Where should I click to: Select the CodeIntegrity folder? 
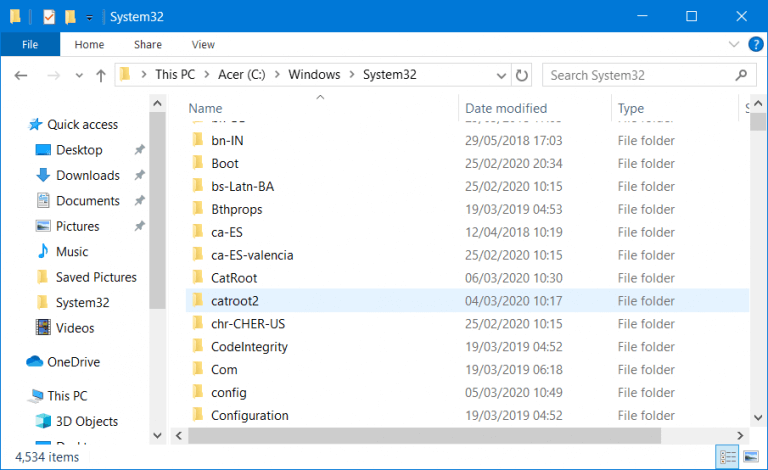pyautogui.click(x=249, y=347)
